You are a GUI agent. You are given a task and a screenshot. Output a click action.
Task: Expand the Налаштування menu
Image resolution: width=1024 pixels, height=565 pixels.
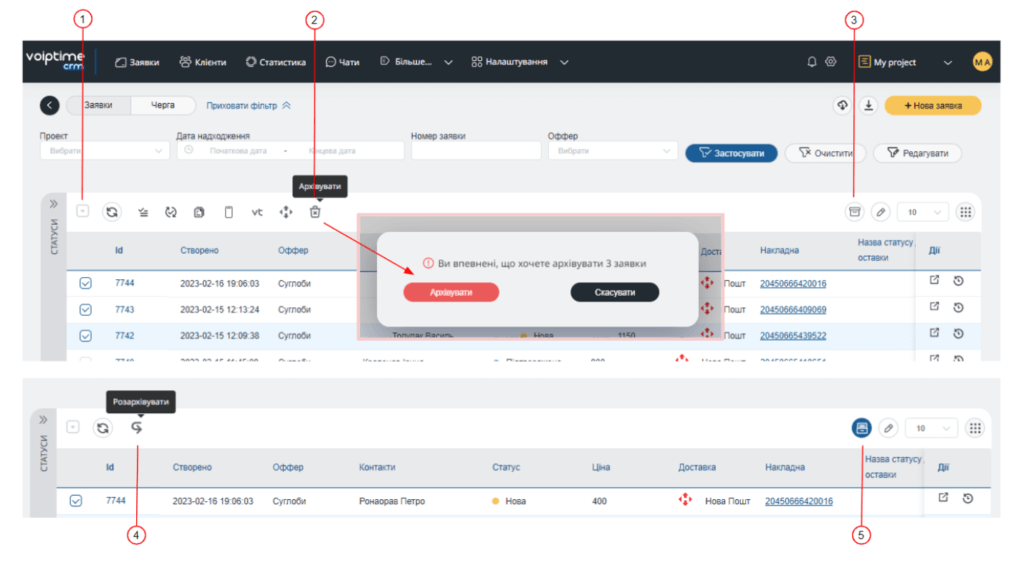pyautogui.click(x=520, y=62)
